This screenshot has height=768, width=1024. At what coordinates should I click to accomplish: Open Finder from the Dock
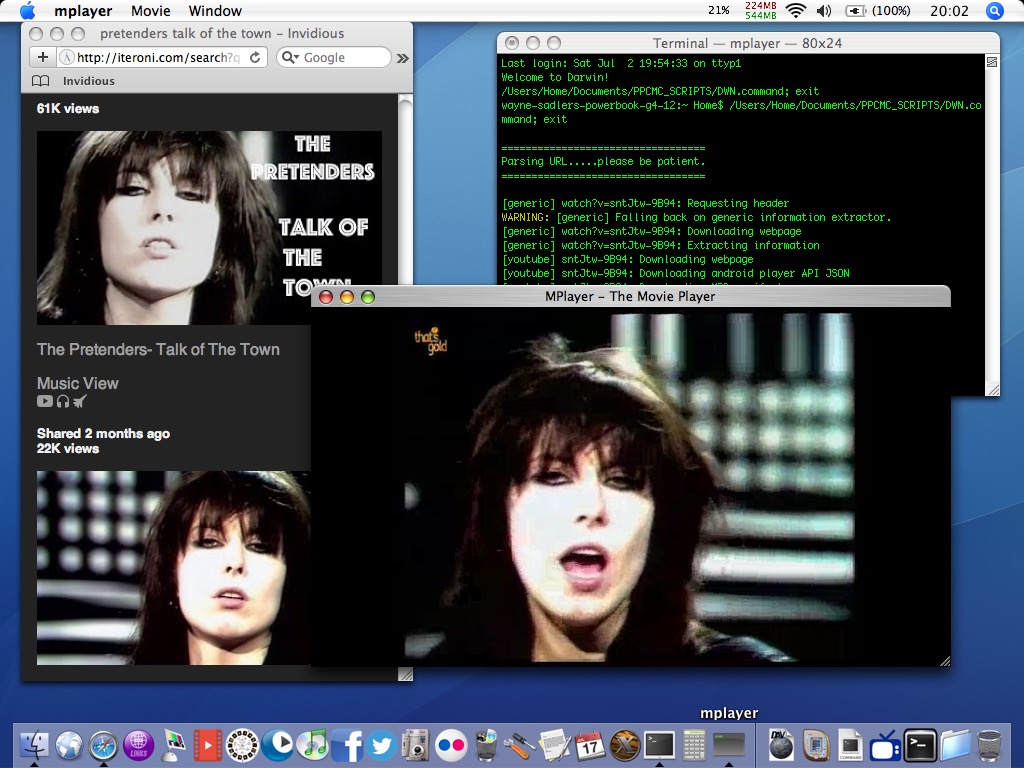[x=34, y=745]
